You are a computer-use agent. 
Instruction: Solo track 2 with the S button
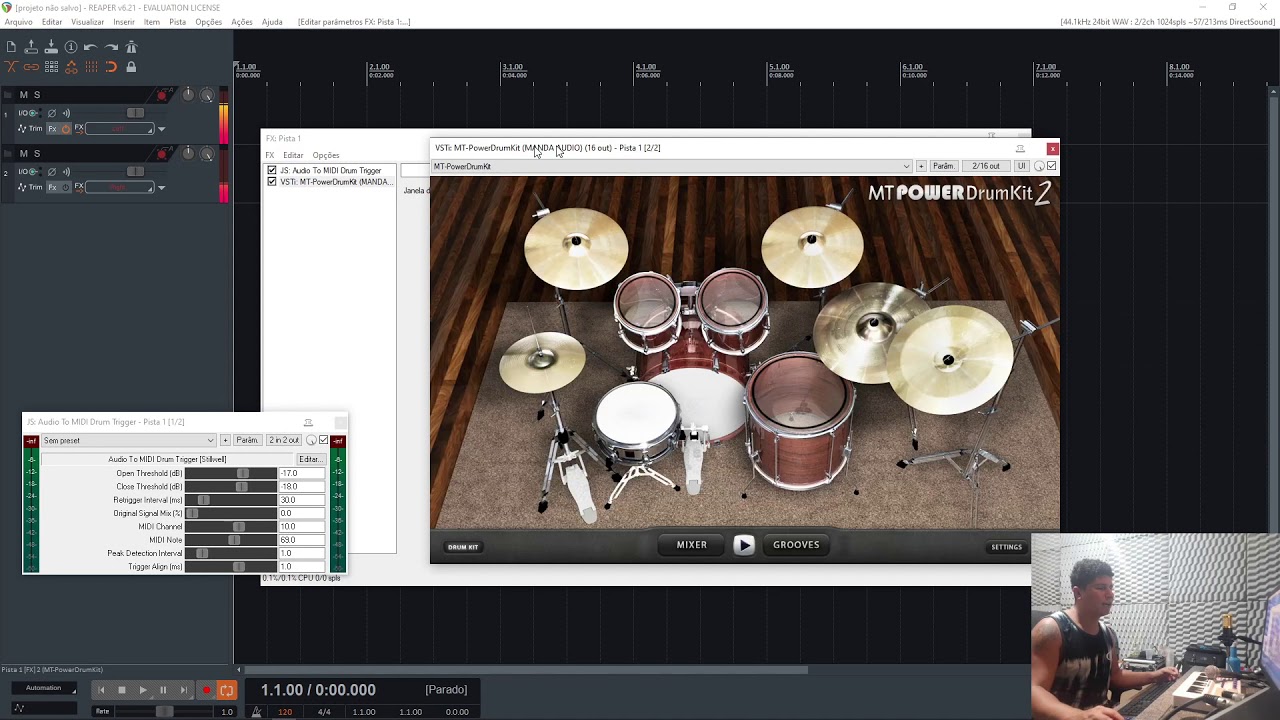click(x=37, y=153)
